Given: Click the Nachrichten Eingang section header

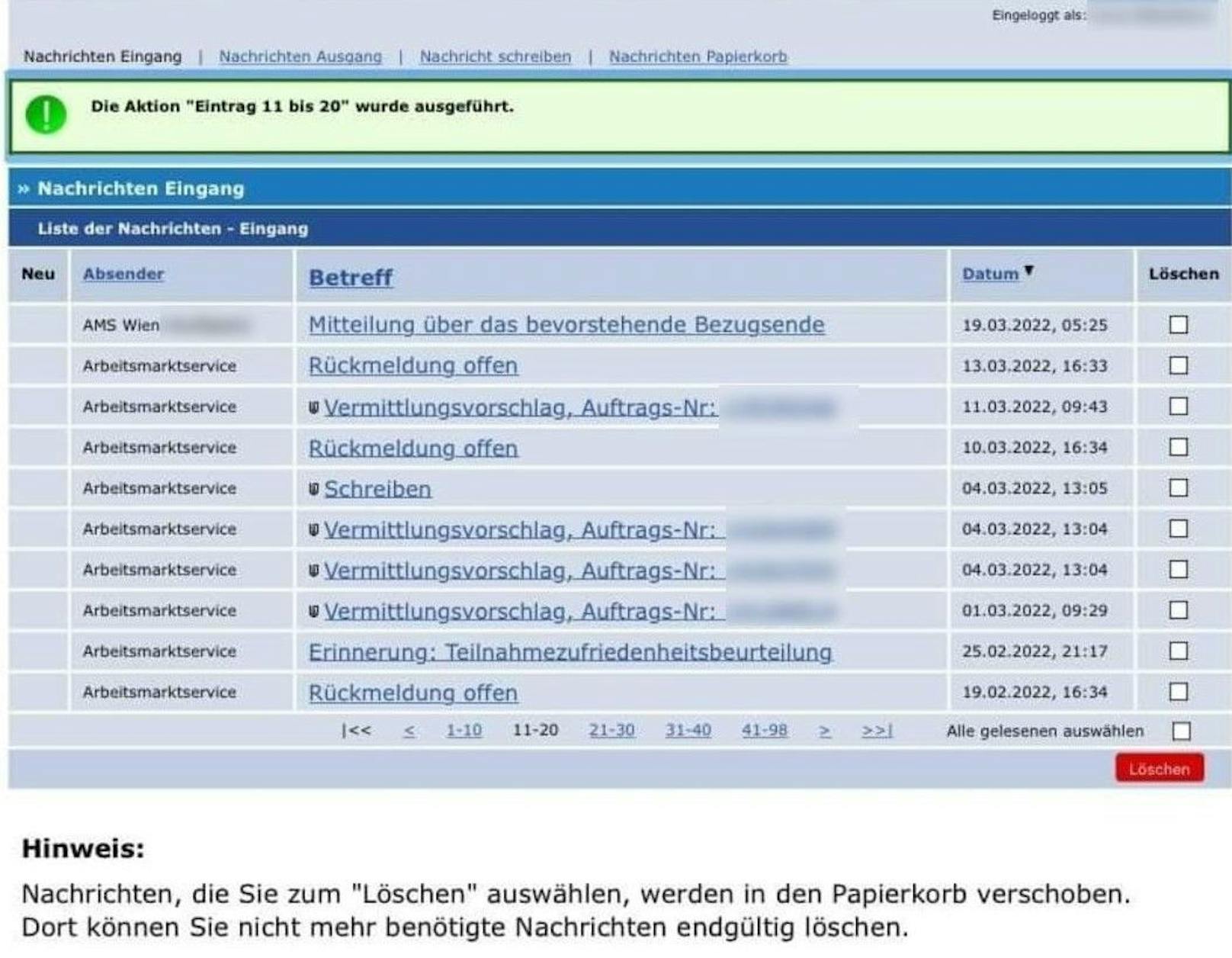Looking at the screenshot, I should (x=620, y=188).
